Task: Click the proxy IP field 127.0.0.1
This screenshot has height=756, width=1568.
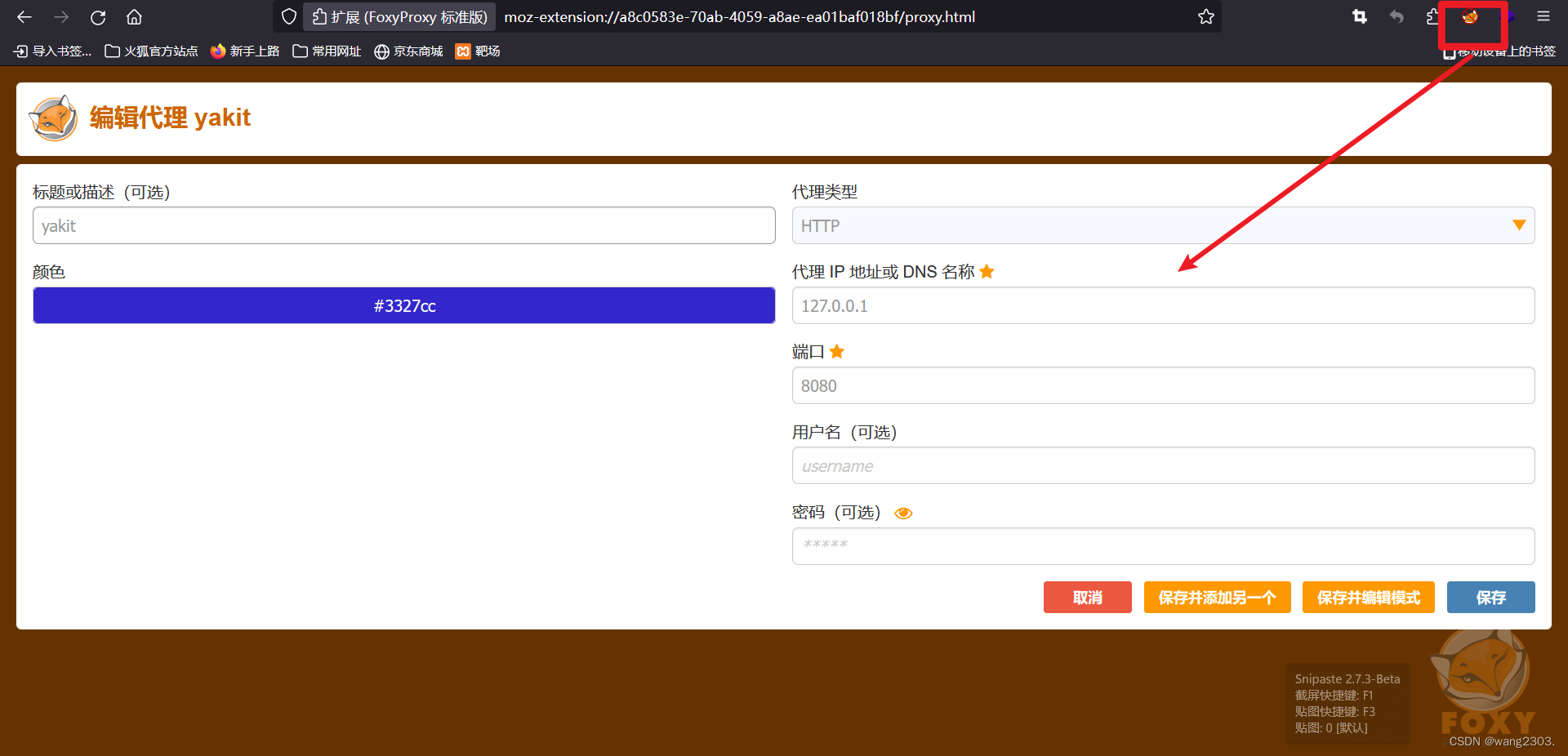Action: 1164,305
